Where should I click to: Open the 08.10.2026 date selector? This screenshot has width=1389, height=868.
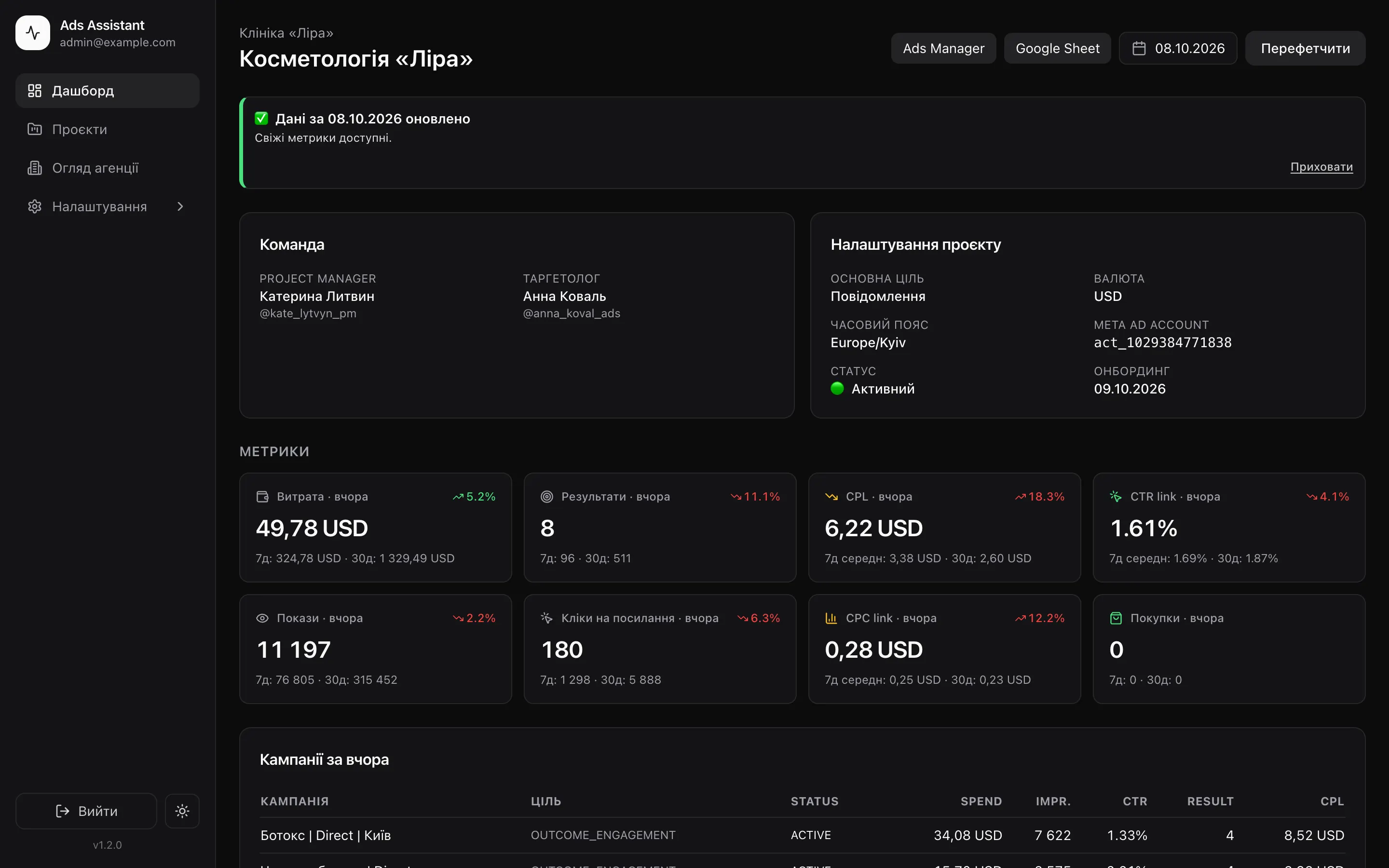[x=1178, y=48]
